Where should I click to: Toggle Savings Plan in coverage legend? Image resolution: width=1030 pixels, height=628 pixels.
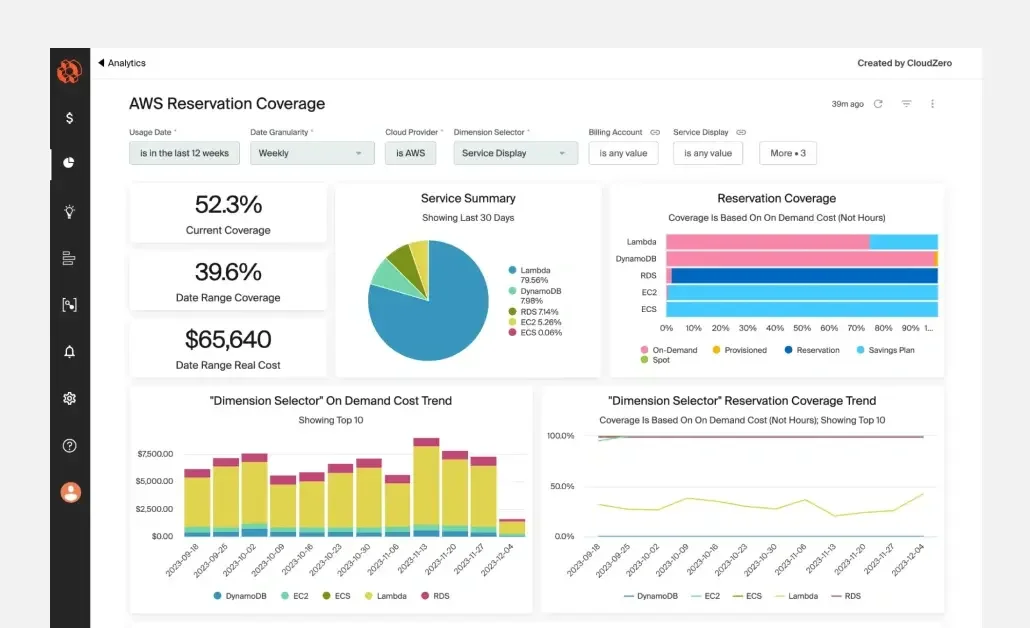885,350
